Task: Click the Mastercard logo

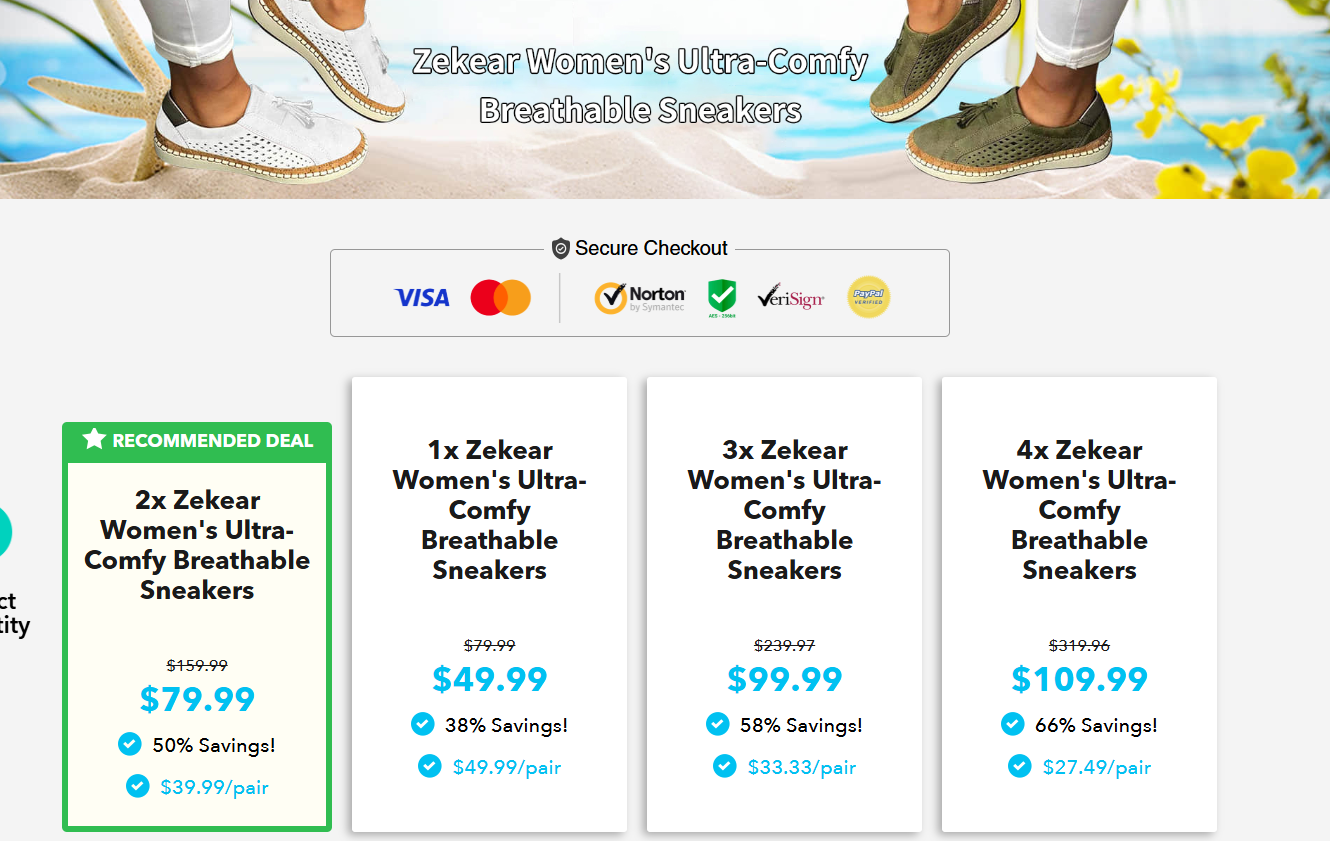Action: 500,298
